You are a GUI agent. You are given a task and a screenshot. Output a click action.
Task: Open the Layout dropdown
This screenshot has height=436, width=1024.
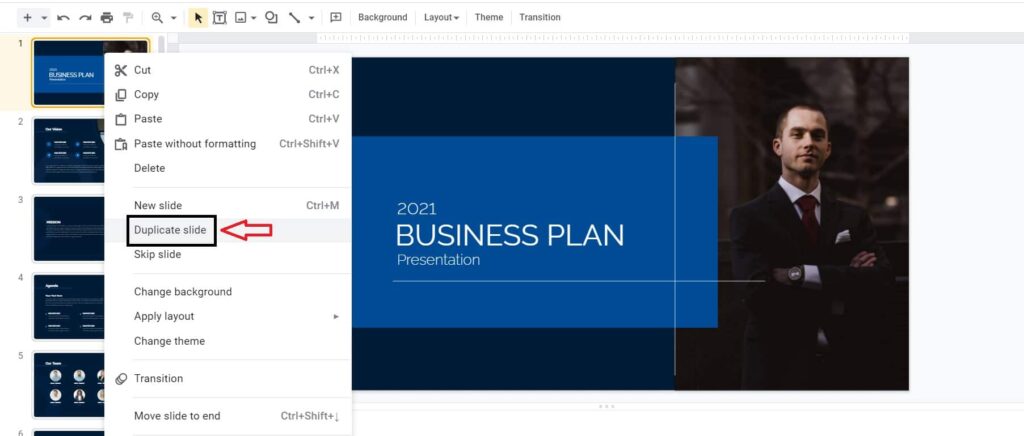[x=441, y=18]
